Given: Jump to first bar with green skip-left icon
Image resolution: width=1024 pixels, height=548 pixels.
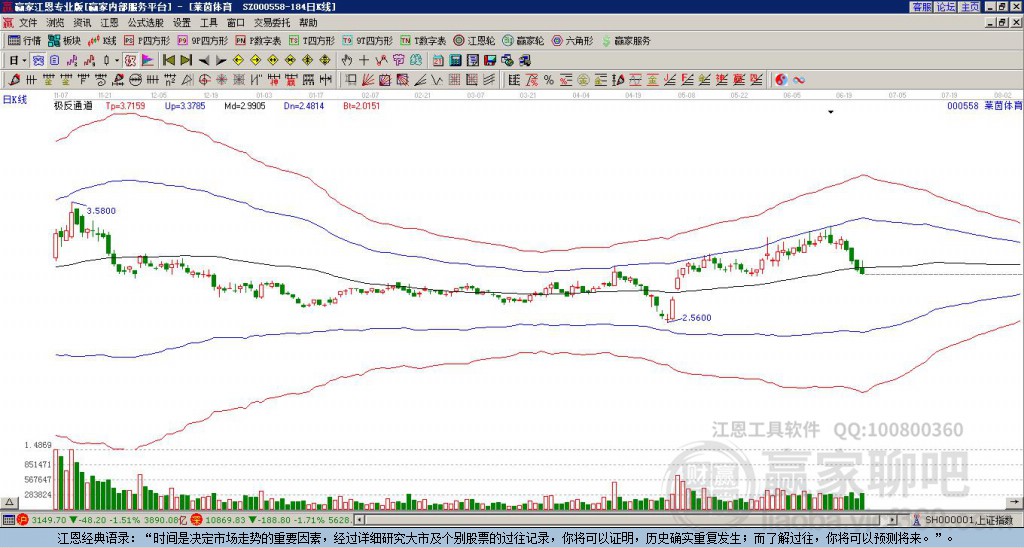Looking at the screenshot, I should 168,60.
